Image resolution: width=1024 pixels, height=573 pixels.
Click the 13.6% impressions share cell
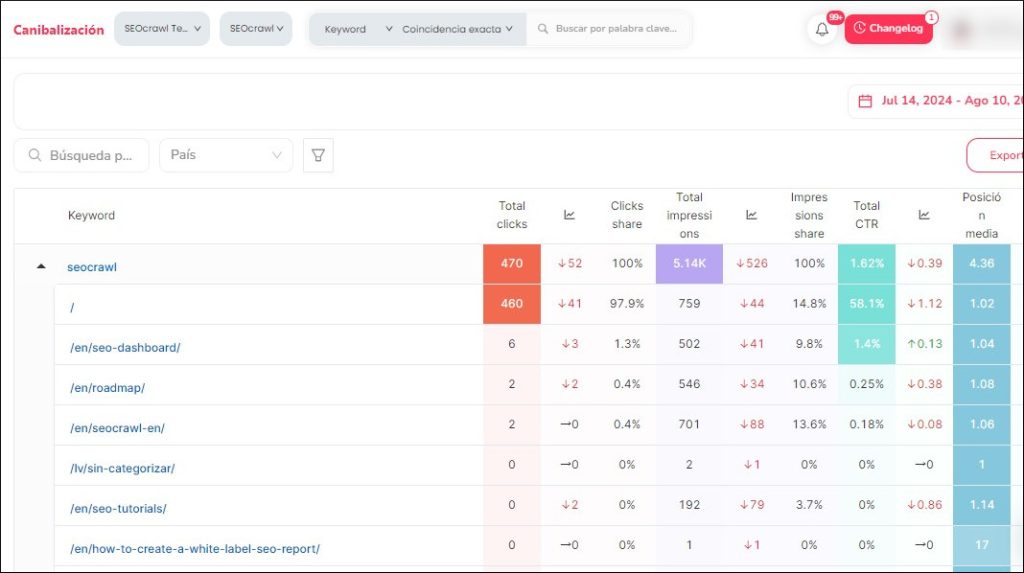pyautogui.click(x=809, y=424)
